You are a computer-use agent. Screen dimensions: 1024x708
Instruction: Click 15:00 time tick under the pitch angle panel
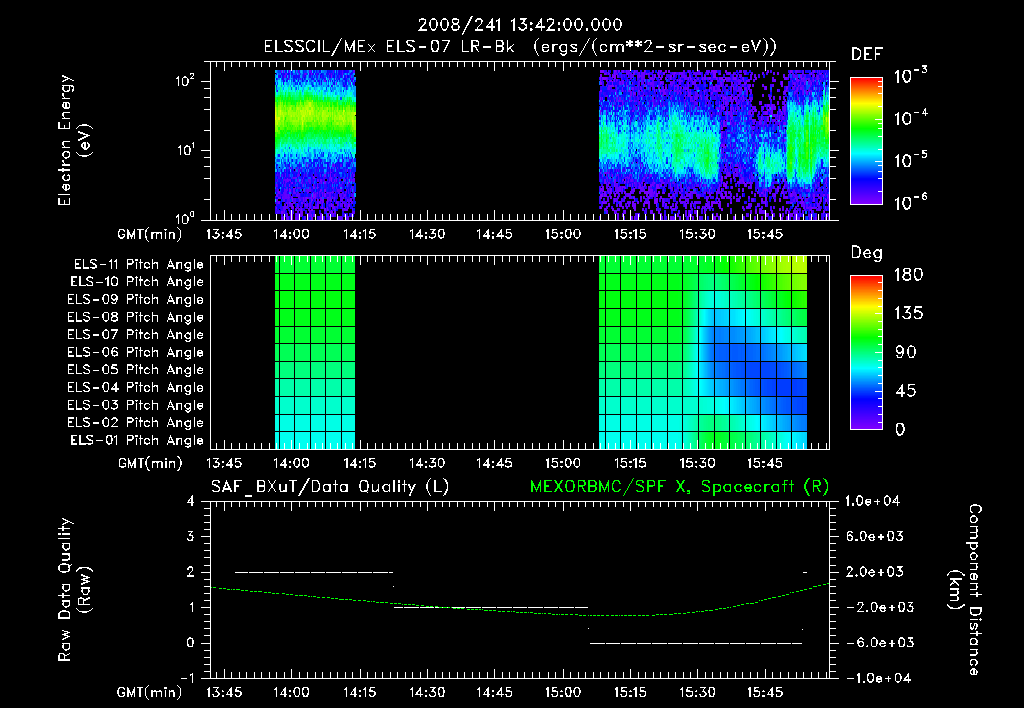pos(563,464)
